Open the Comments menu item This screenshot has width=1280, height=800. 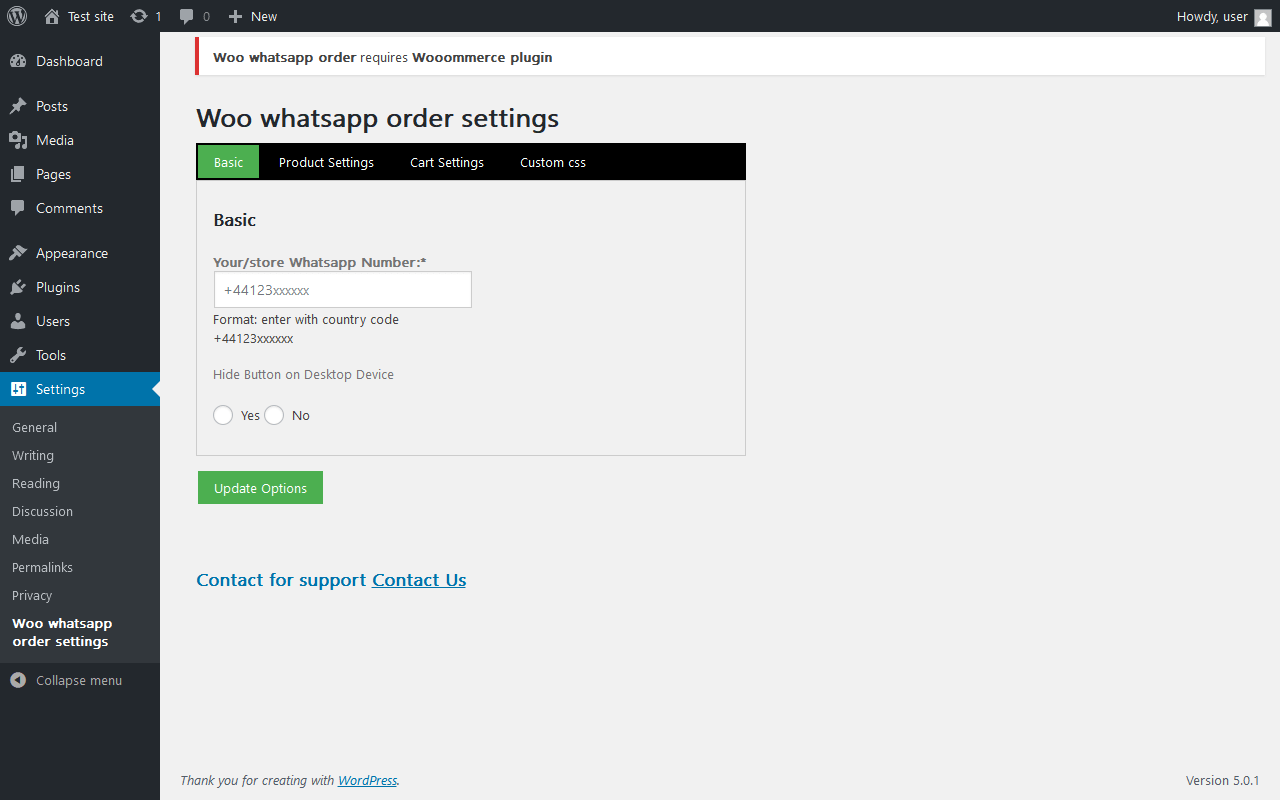pos(80,208)
